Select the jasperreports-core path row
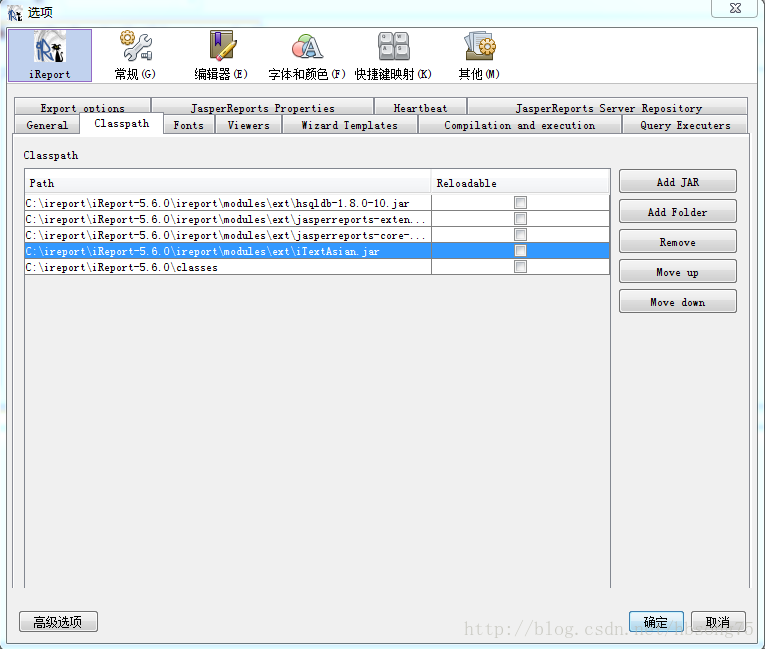Screen dimensions: 765x649 click(x=228, y=235)
